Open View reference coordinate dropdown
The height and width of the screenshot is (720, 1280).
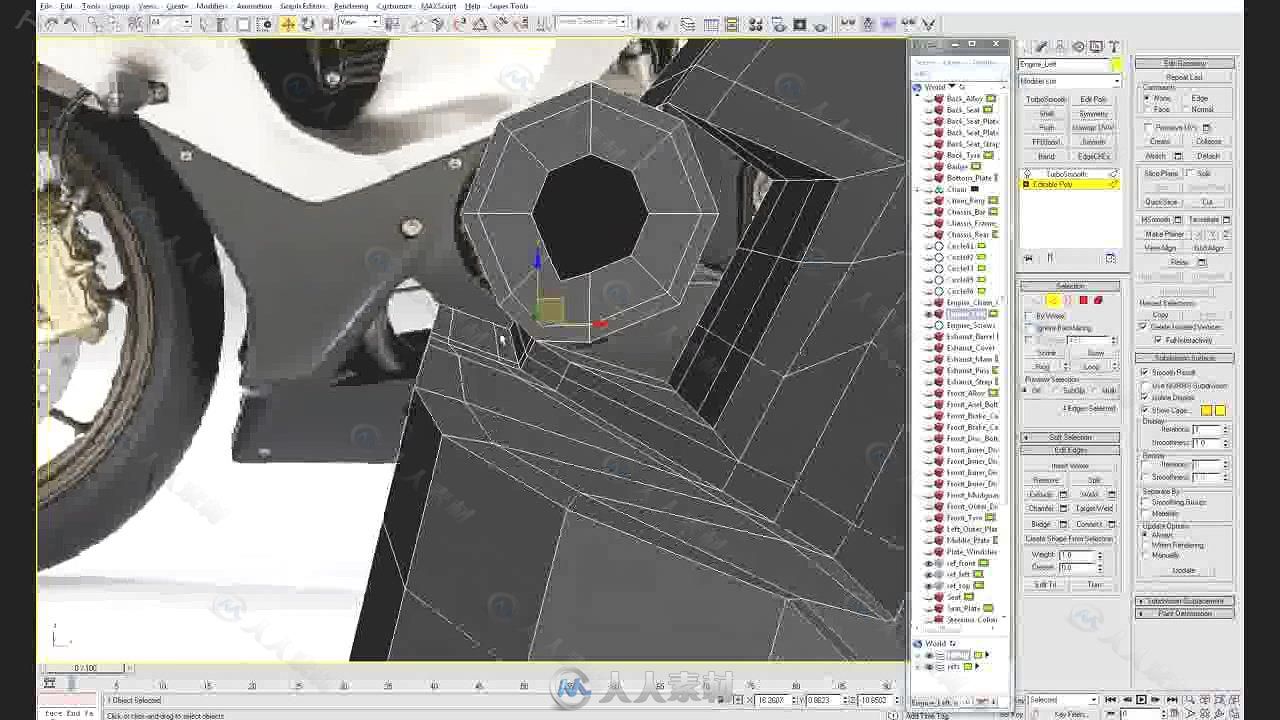pos(359,22)
